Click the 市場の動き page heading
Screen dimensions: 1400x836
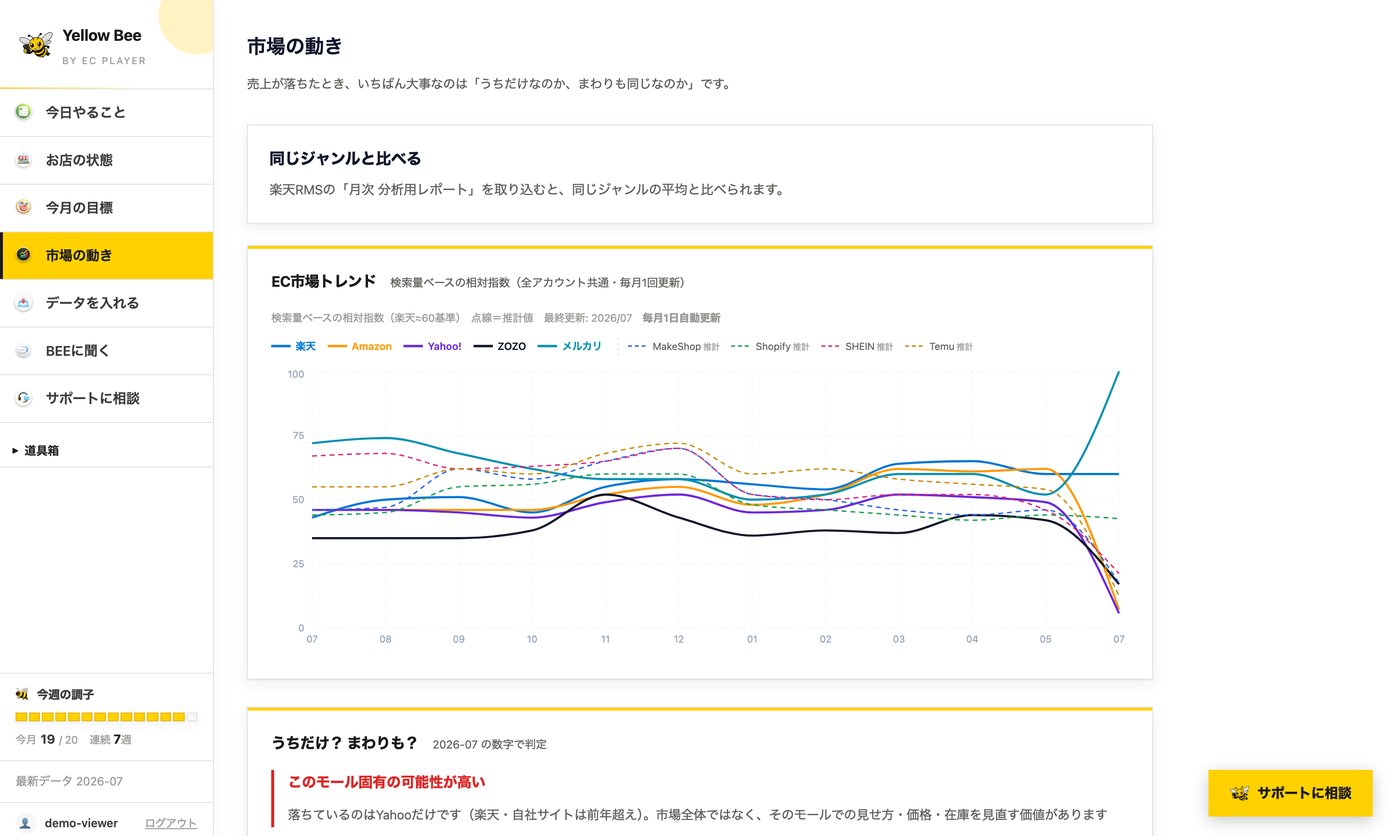[x=295, y=46]
